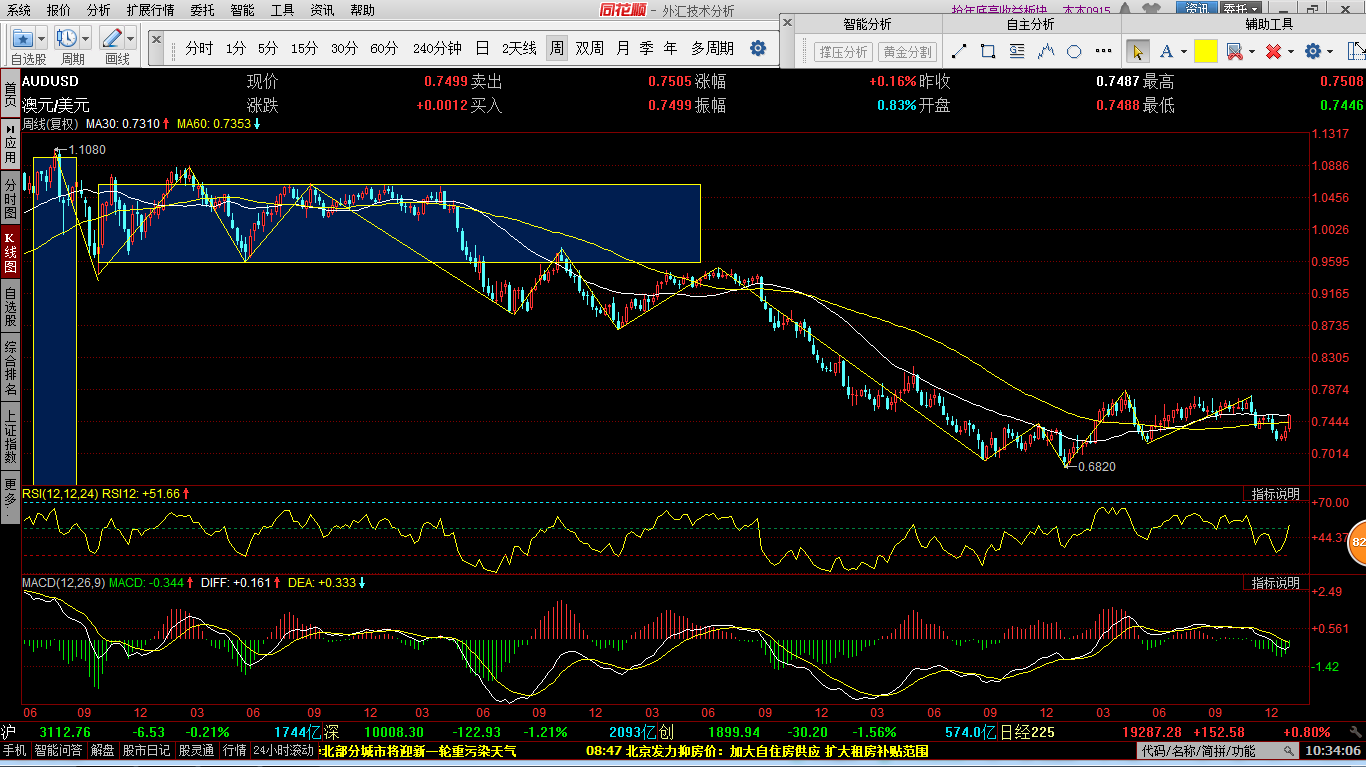Open 智能问答 in status bar
The image size is (1366, 767).
[59, 751]
